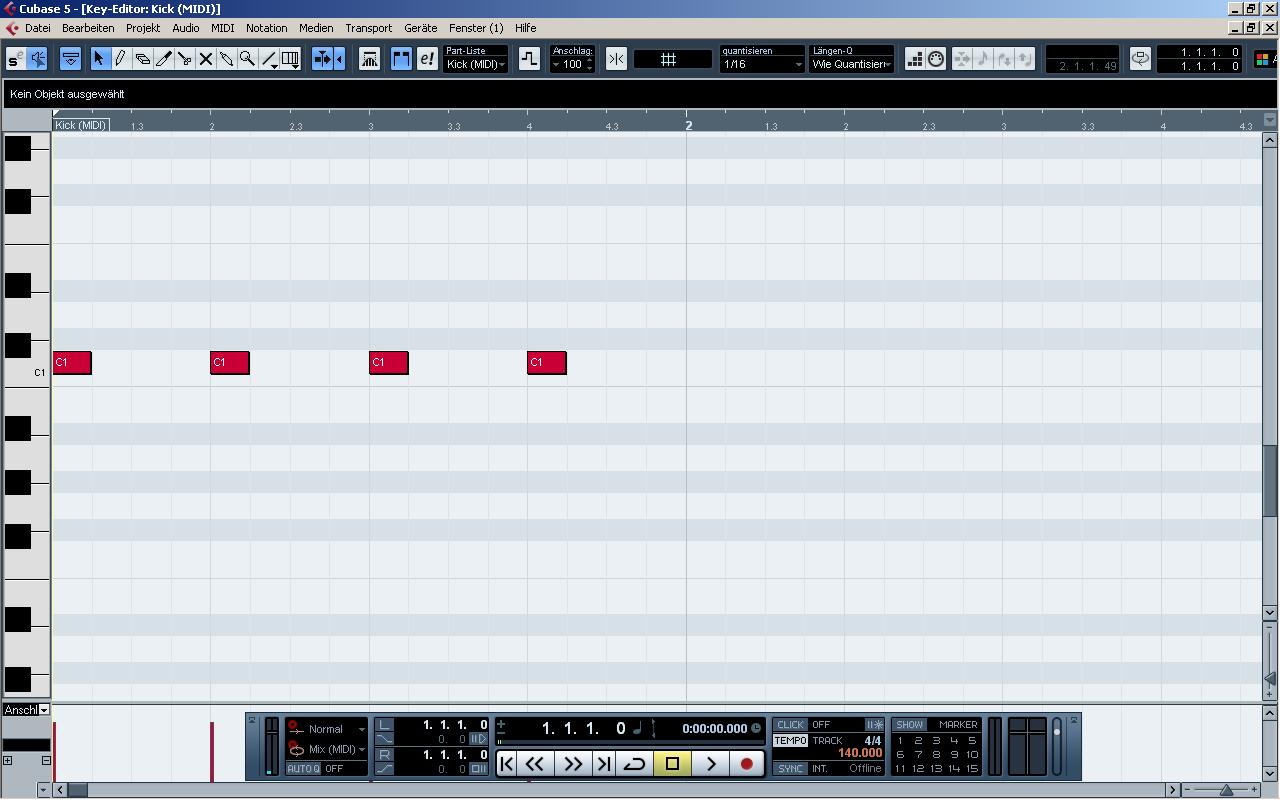This screenshot has height=802, width=1280.
Task: Click the Kick (MIDI) part label in ruler
Action: click(81, 125)
